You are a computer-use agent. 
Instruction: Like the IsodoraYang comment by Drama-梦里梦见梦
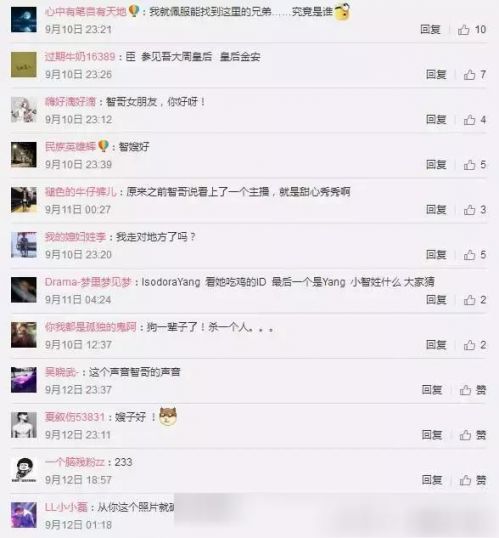(x=475, y=300)
